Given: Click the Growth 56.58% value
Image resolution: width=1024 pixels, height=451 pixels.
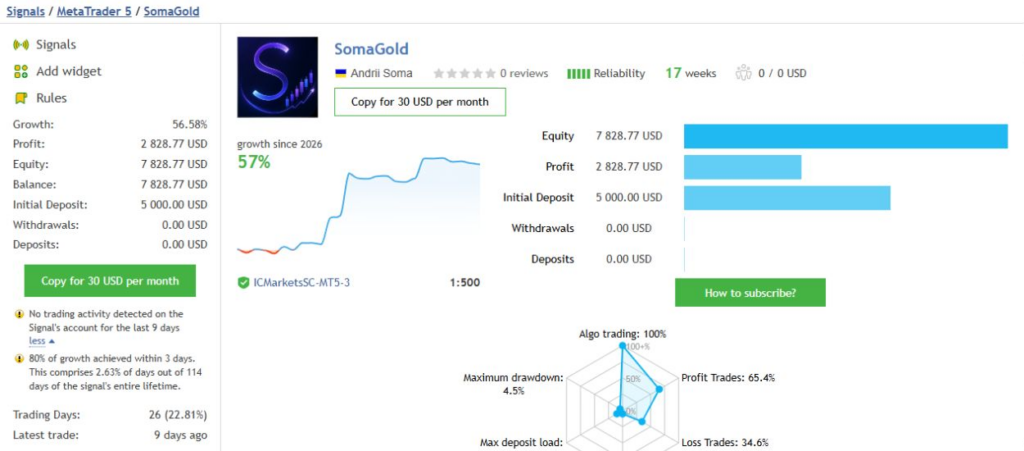Looking at the screenshot, I should [x=189, y=124].
